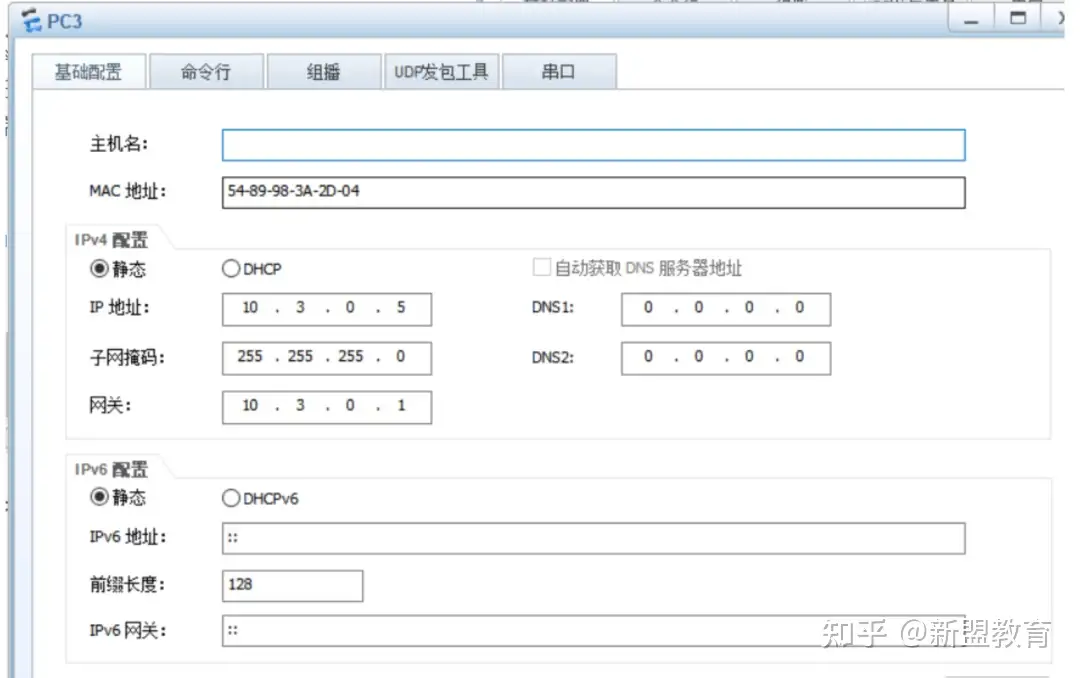Choose the DHCPv6 radio option
This screenshot has width=1080, height=678.
click(x=231, y=497)
